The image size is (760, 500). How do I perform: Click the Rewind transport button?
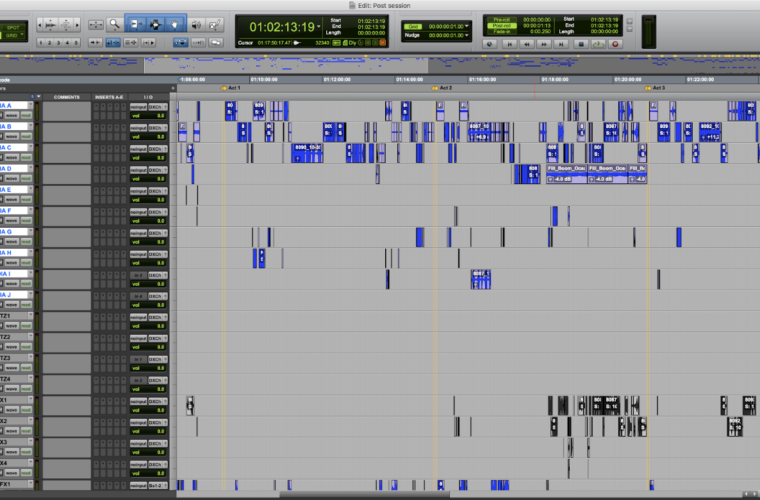pyautogui.click(x=526, y=44)
